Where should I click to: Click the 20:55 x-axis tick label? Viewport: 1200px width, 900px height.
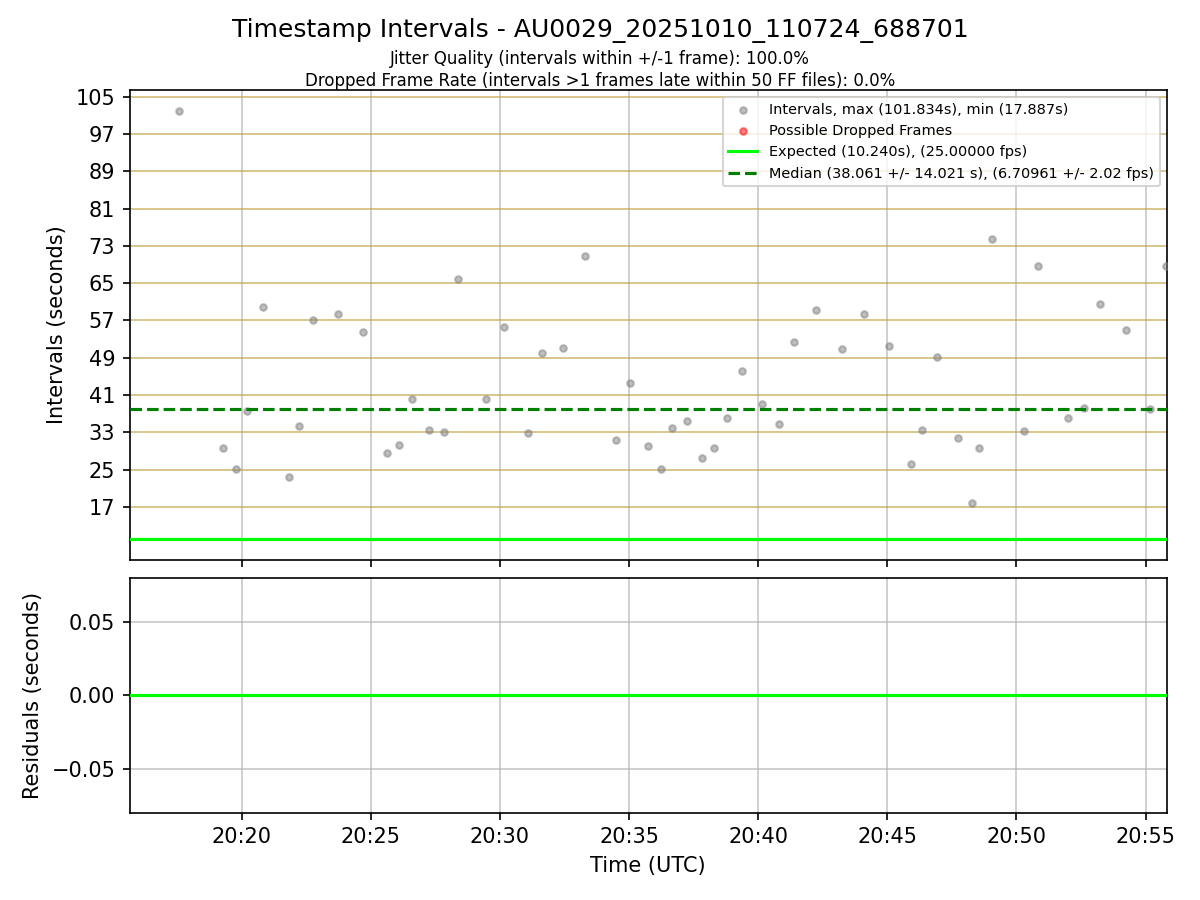pyautogui.click(x=1145, y=837)
